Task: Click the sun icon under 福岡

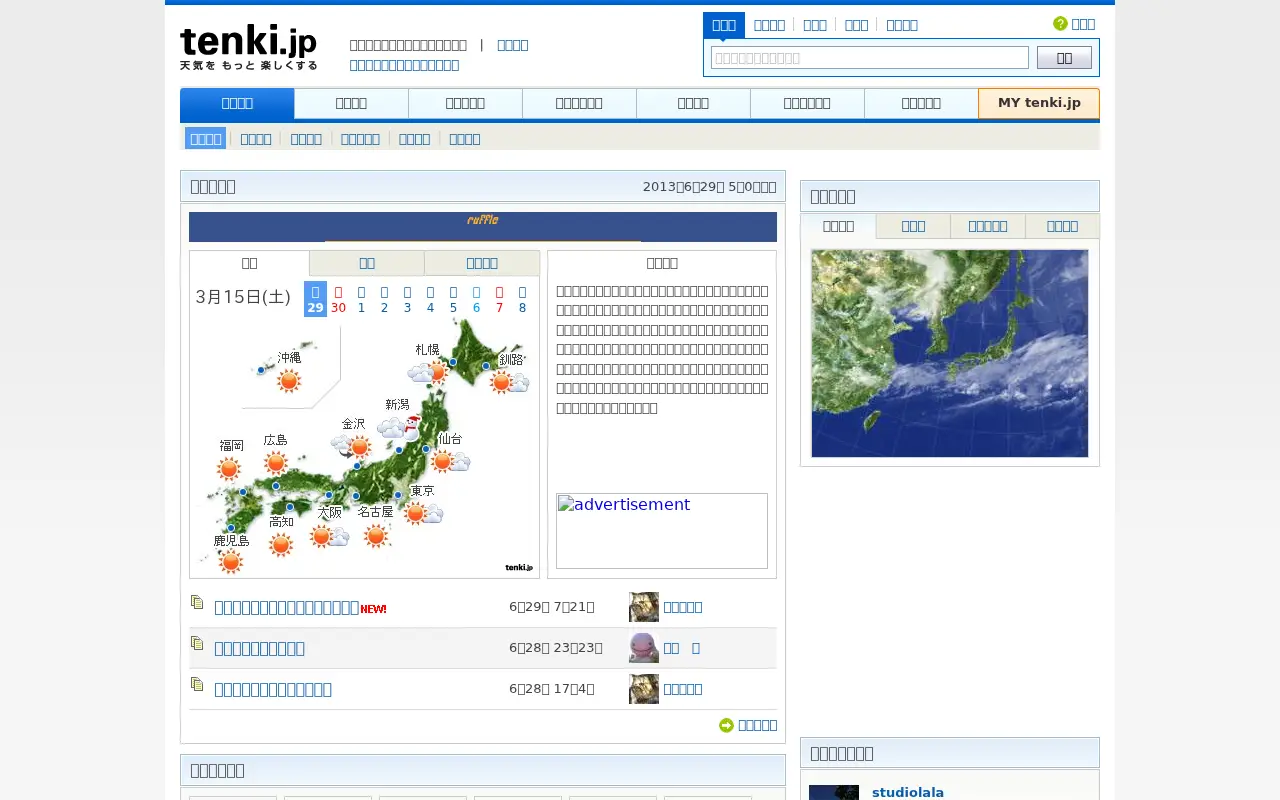Action: pyautogui.click(x=229, y=468)
